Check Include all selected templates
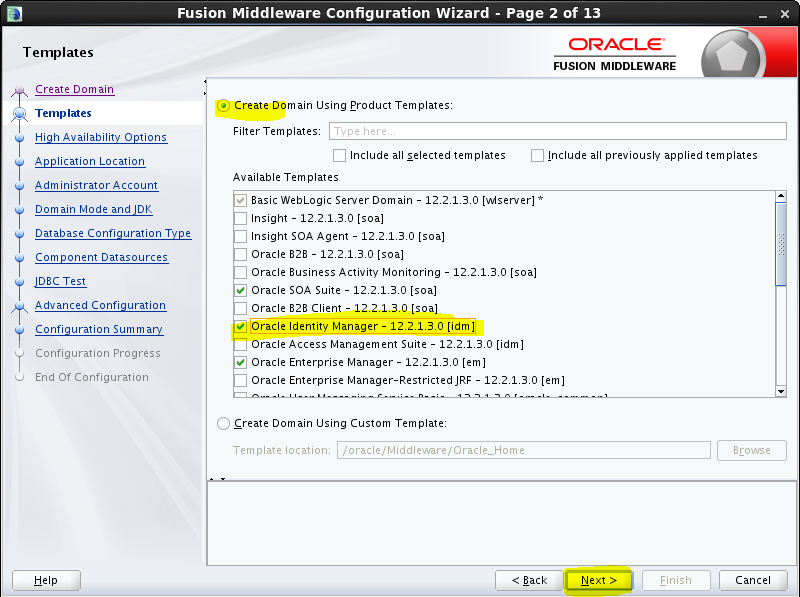Viewport: 800px width, 597px height. (340, 155)
